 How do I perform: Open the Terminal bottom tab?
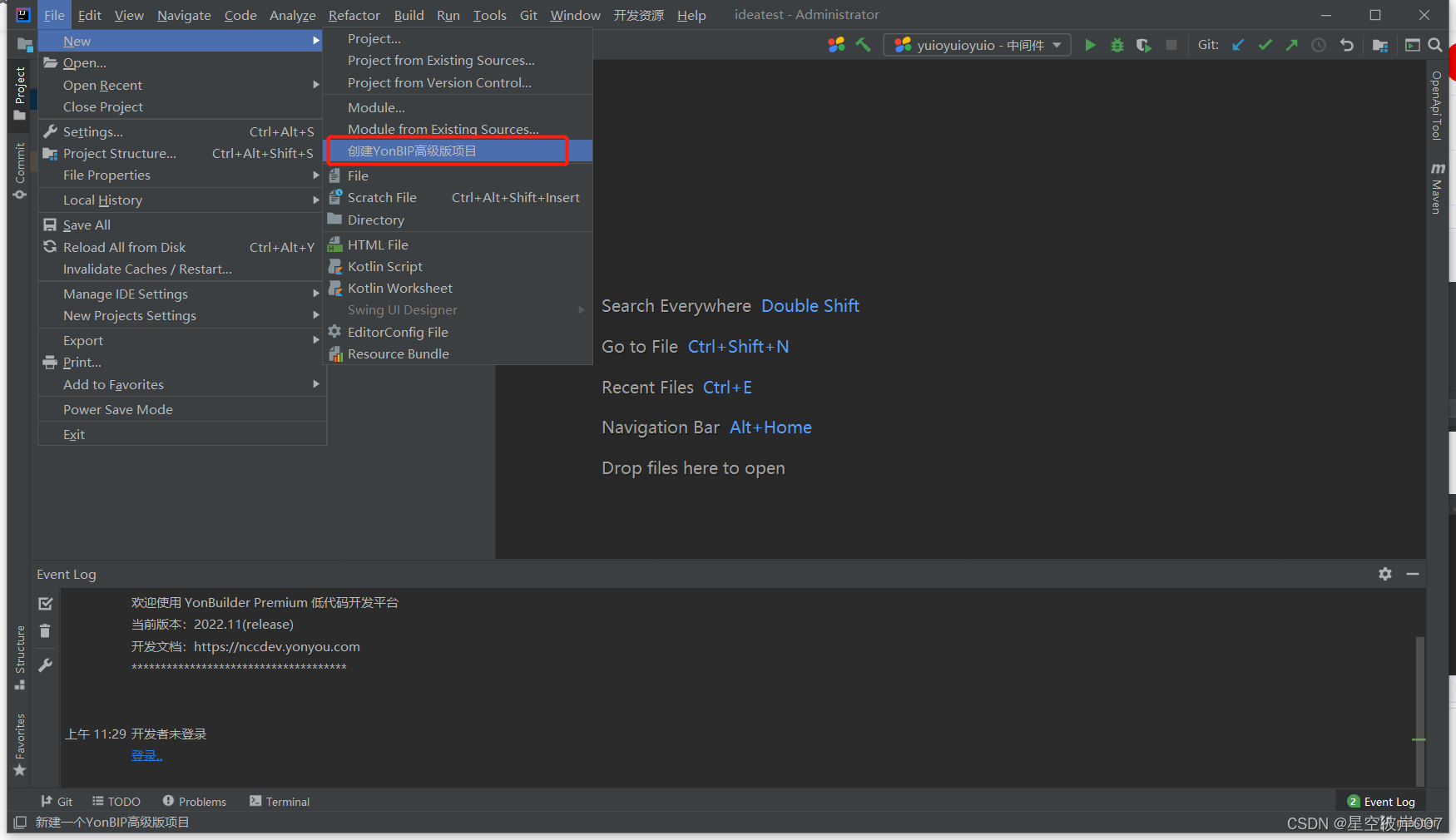[x=280, y=801]
